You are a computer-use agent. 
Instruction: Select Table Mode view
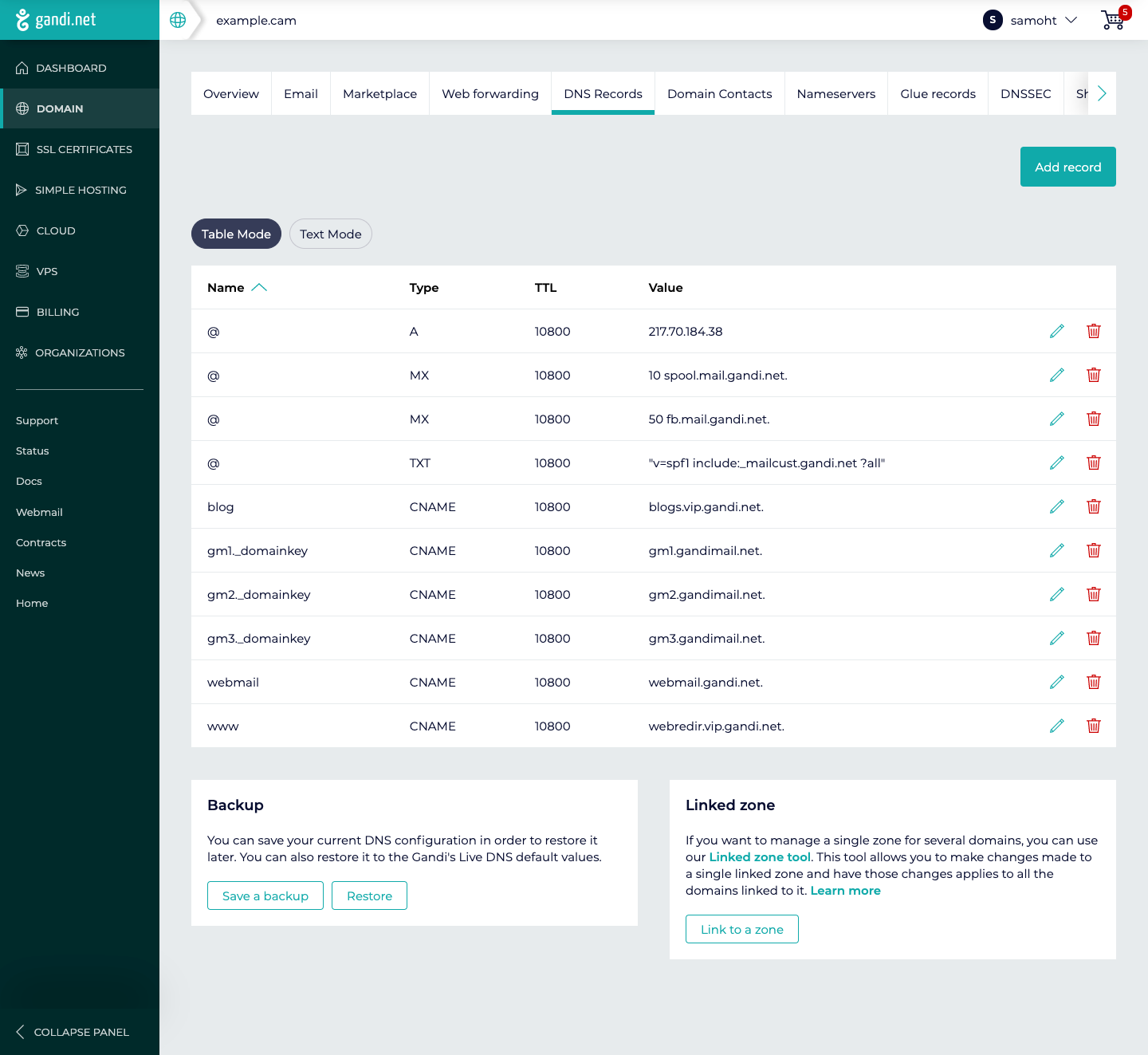236,234
